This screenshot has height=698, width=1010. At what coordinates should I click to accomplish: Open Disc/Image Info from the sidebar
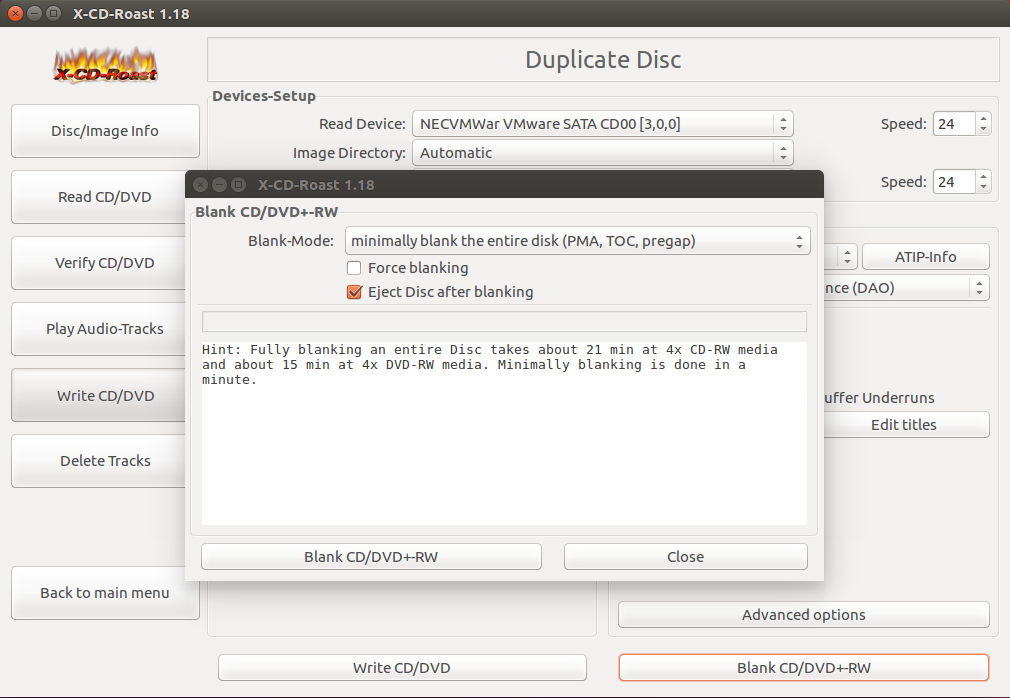click(105, 131)
